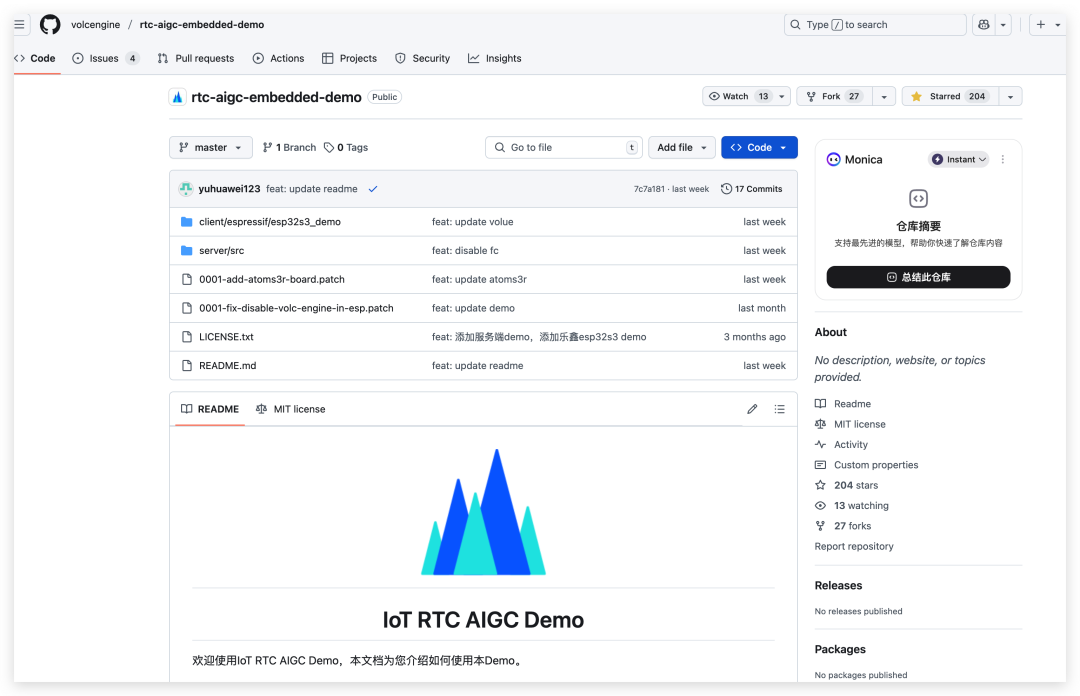Screen dimensions: 1080x696
Task: Open the README outline list icon
Action: tap(779, 409)
